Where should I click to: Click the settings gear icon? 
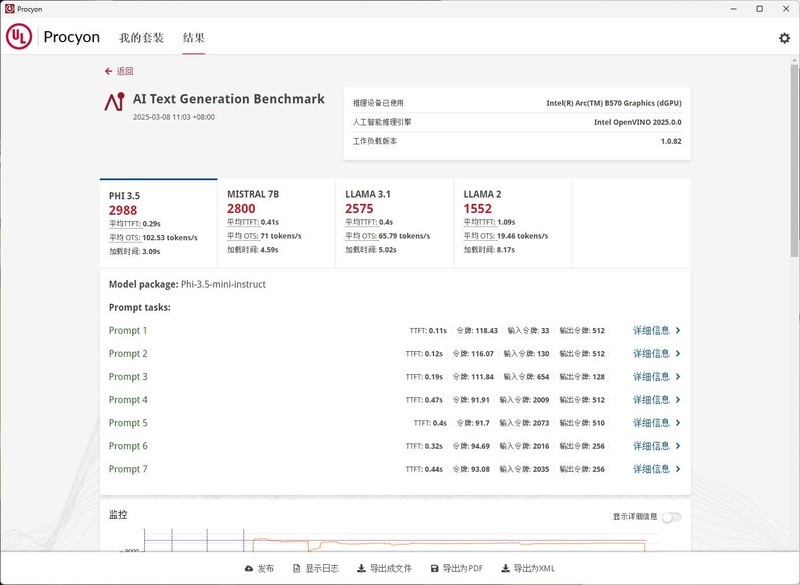[x=786, y=36]
